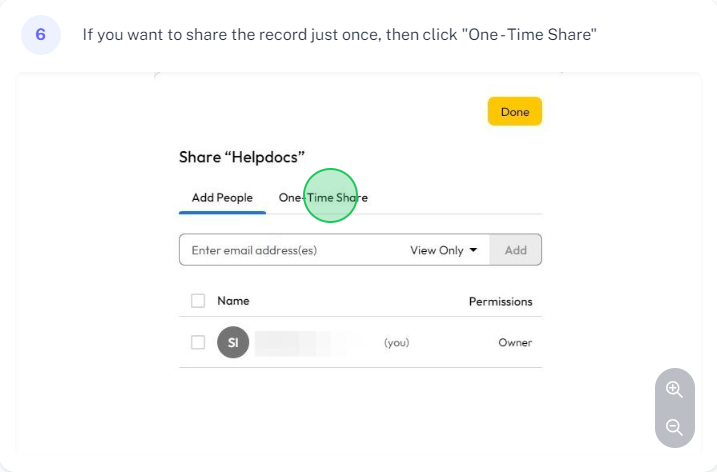Viewport: 717px width, 472px height.
Task: Click the step 6 instruction text
Action: pyautogui.click(x=339, y=35)
